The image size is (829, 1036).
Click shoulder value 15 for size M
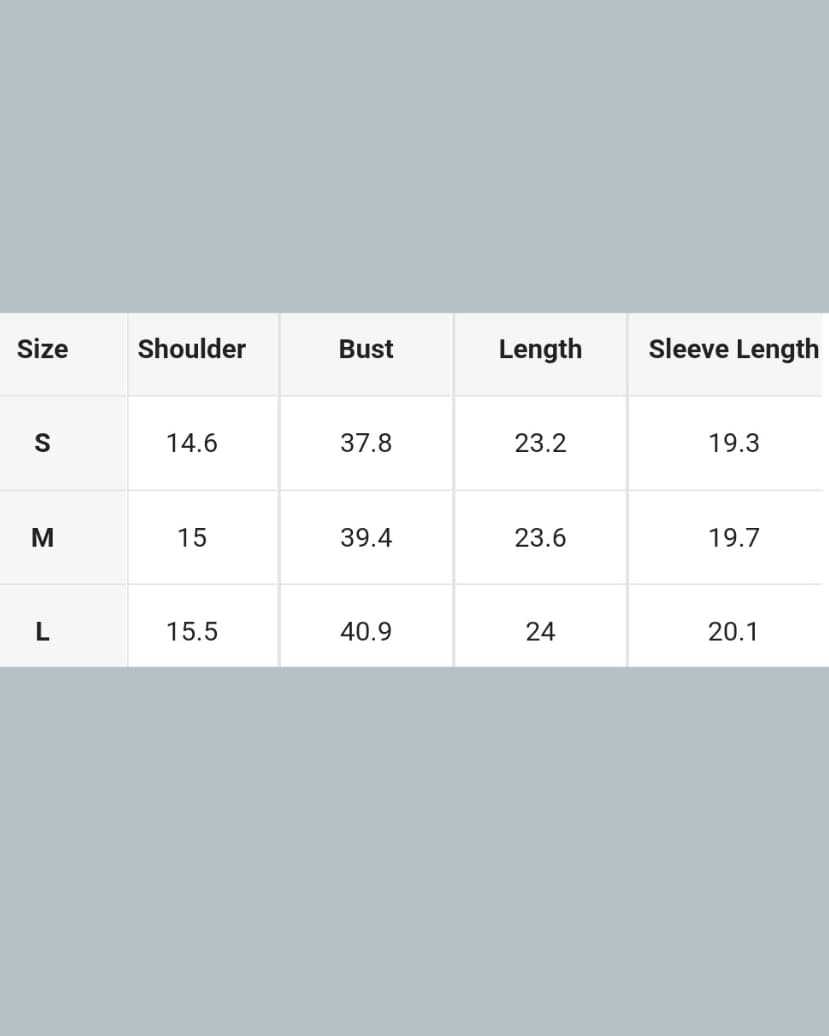[x=192, y=538]
